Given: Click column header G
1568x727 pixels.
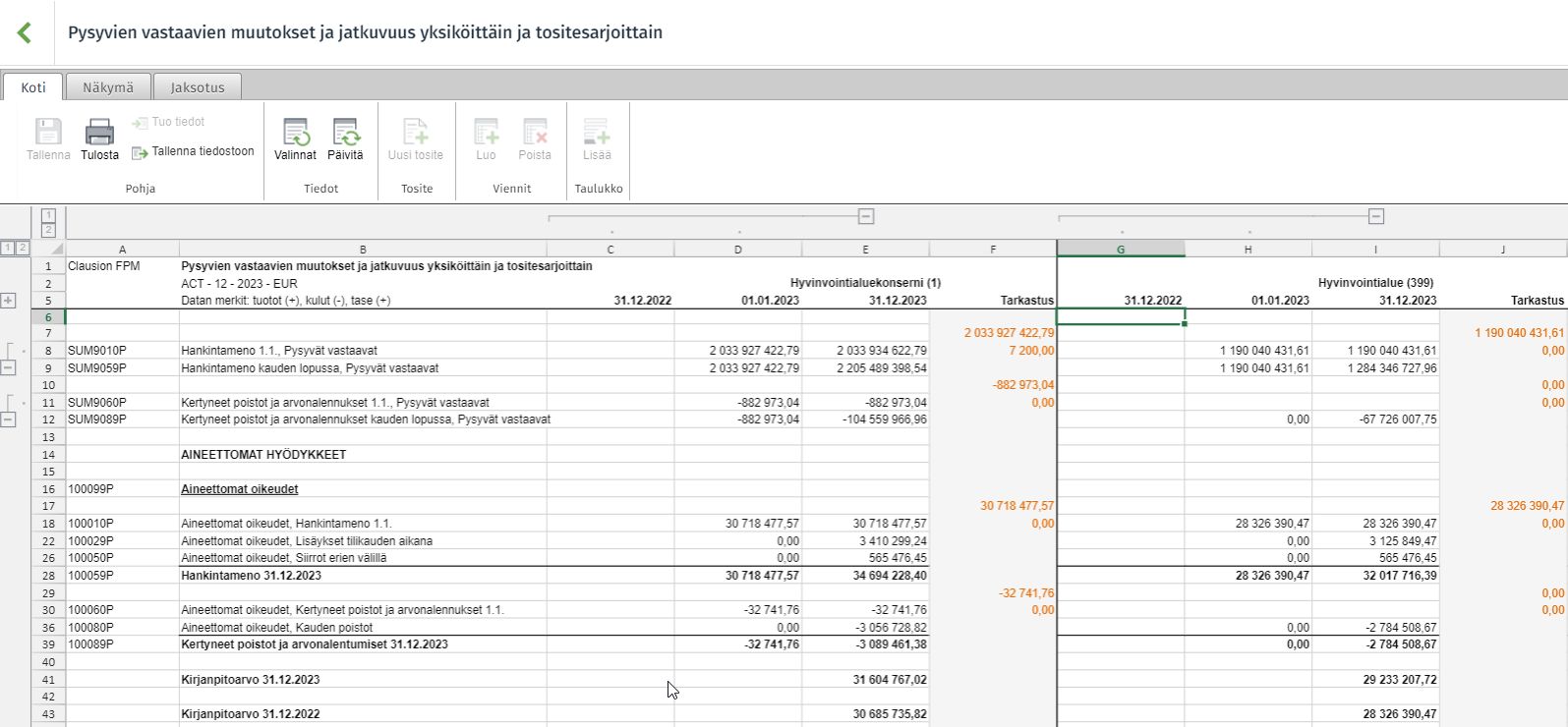Looking at the screenshot, I should pos(1121,250).
